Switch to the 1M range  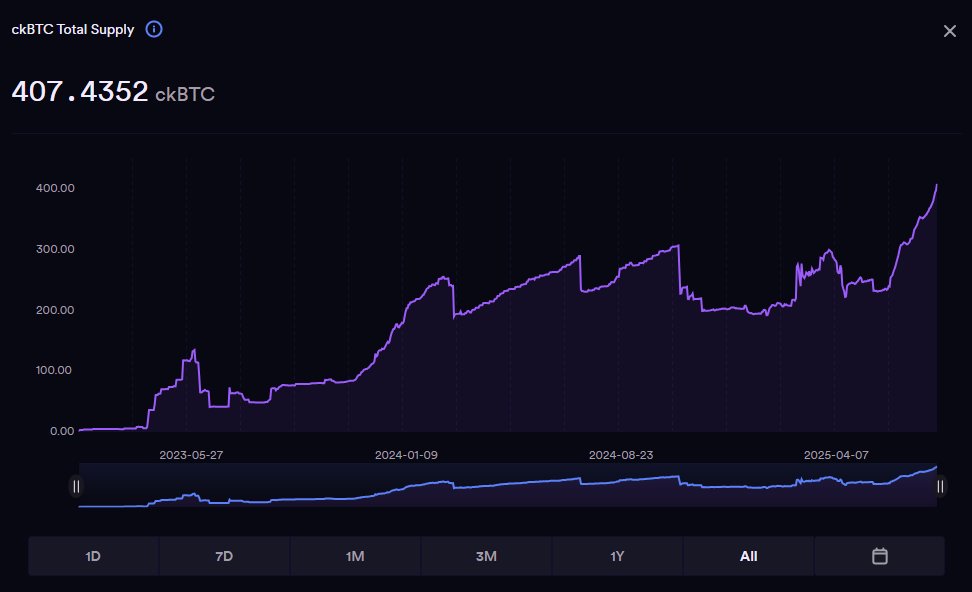click(355, 556)
